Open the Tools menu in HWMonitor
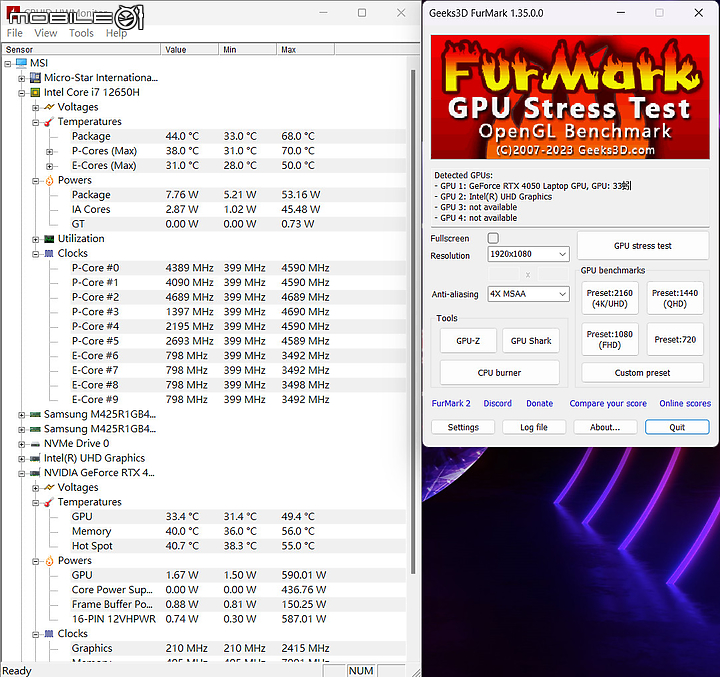The height and width of the screenshot is (677, 720). pos(81,33)
